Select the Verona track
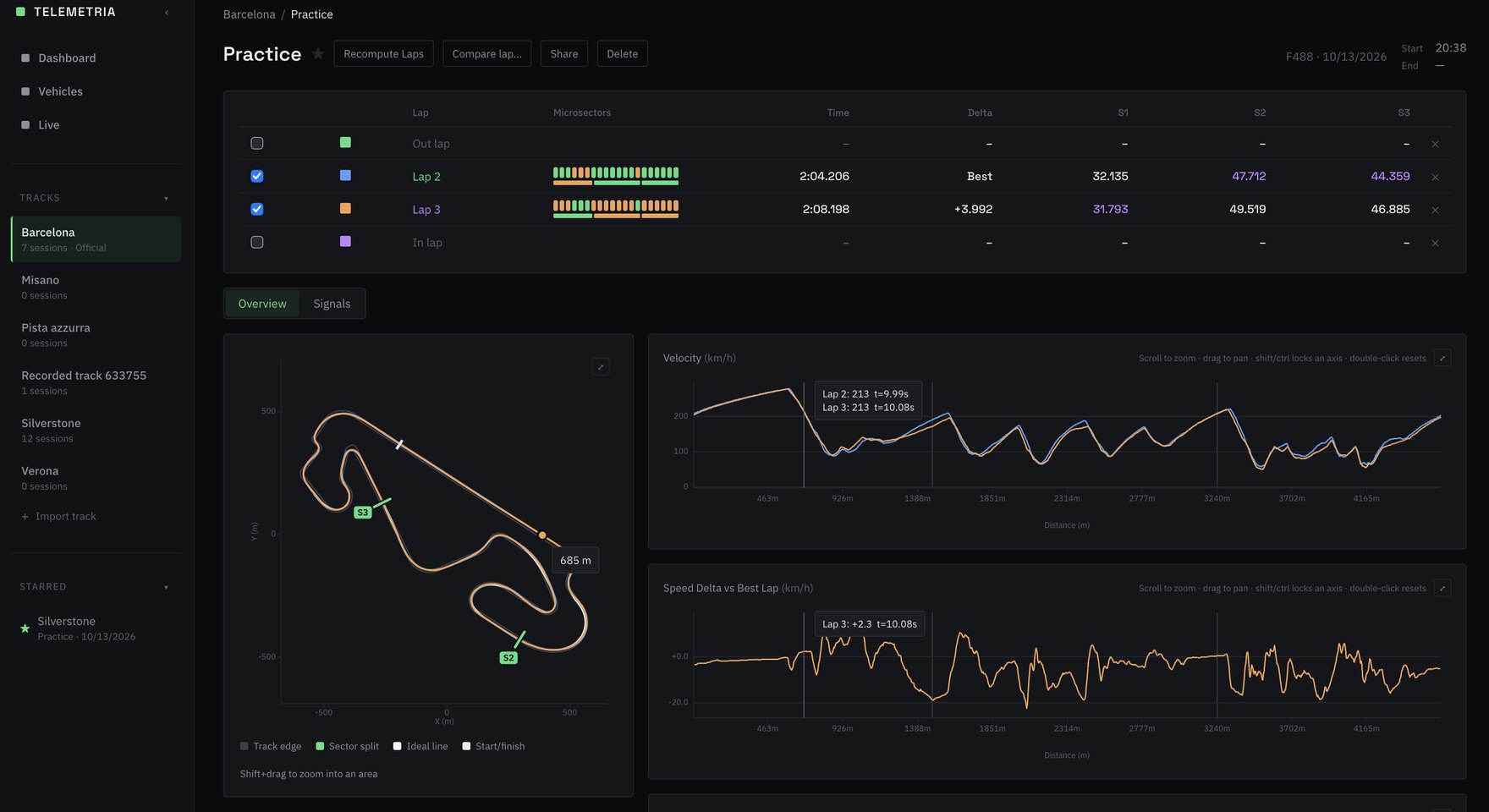Image resolution: width=1489 pixels, height=812 pixels. coord(96,478)
